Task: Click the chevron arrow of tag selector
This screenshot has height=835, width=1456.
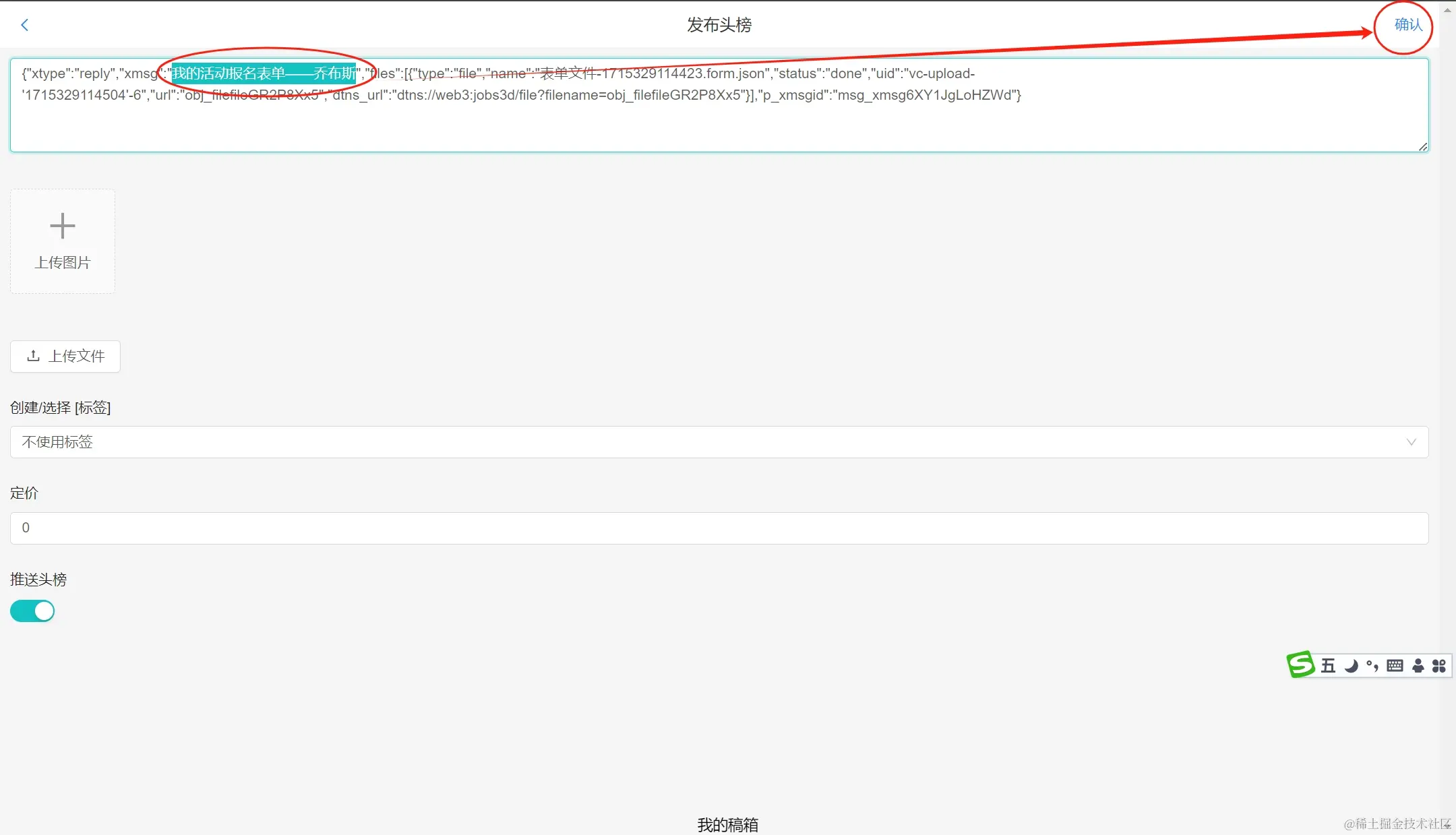Action: 1411,442
